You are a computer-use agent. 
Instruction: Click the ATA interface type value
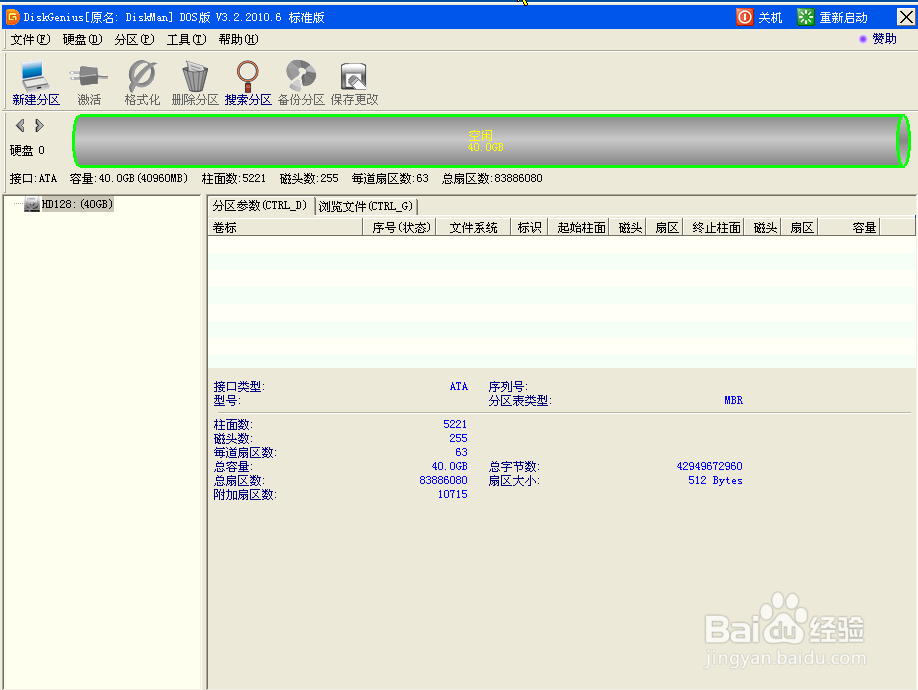(458, 386)
